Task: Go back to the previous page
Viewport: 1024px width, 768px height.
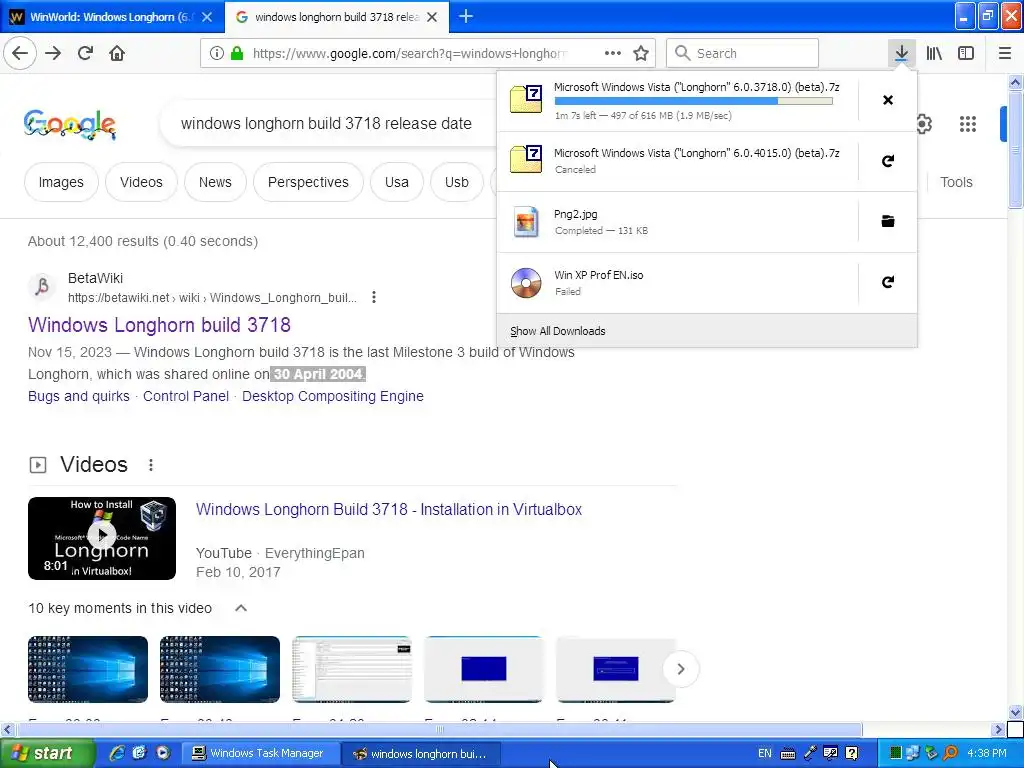Action: tap(20, 53)
